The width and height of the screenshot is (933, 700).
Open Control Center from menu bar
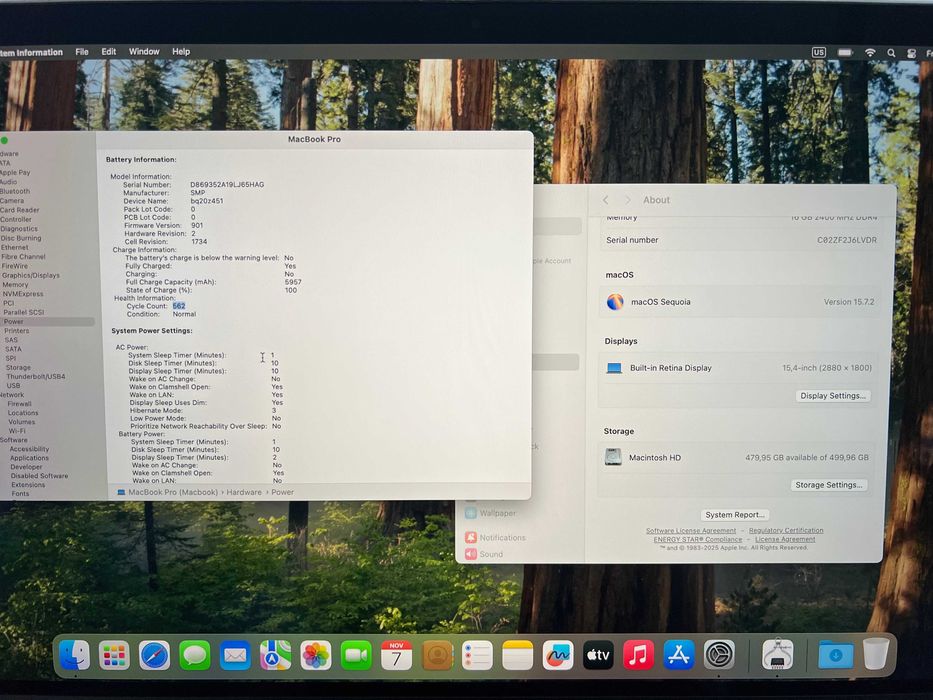tap(912, 52)
